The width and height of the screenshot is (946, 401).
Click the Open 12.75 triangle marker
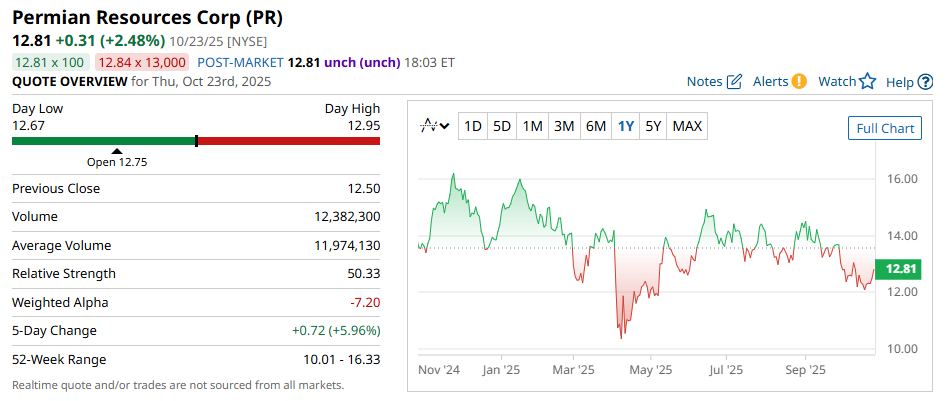click(116, 151)
